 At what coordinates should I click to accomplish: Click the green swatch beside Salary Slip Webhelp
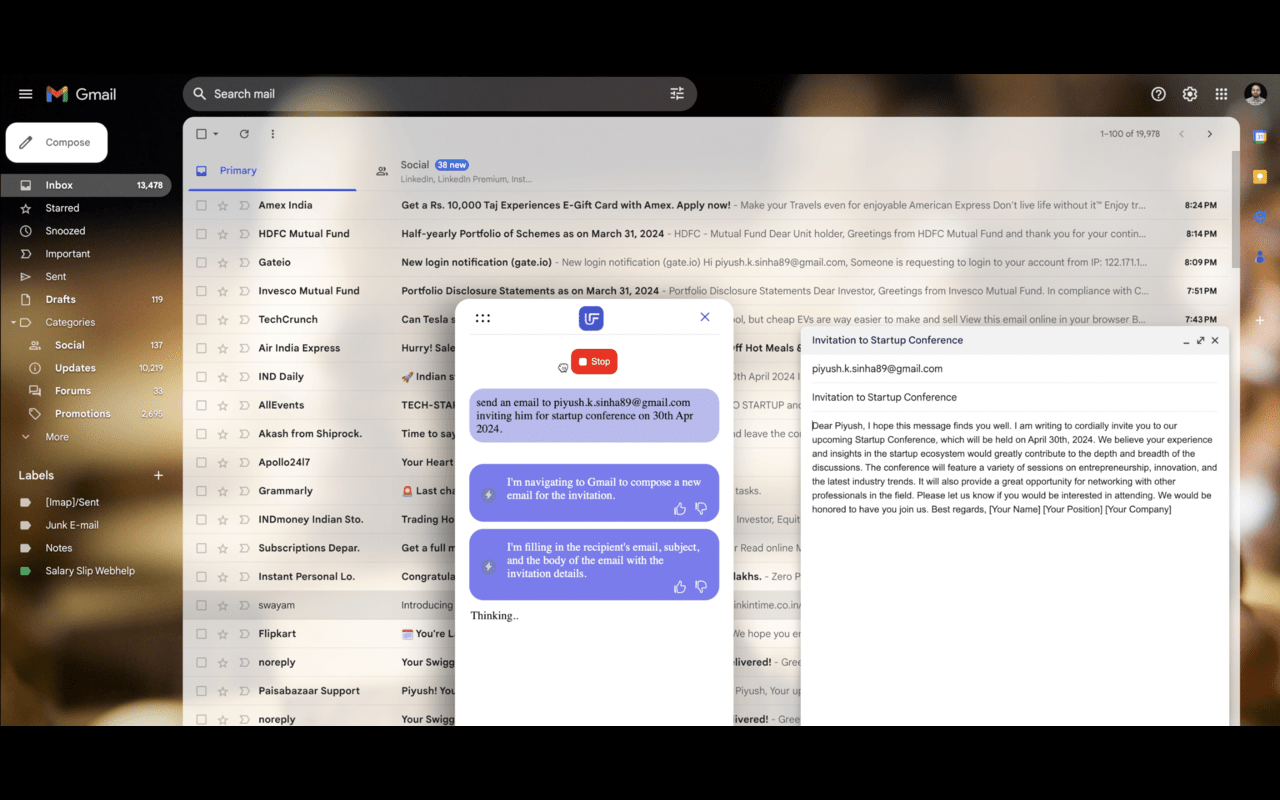click(27, 570)
